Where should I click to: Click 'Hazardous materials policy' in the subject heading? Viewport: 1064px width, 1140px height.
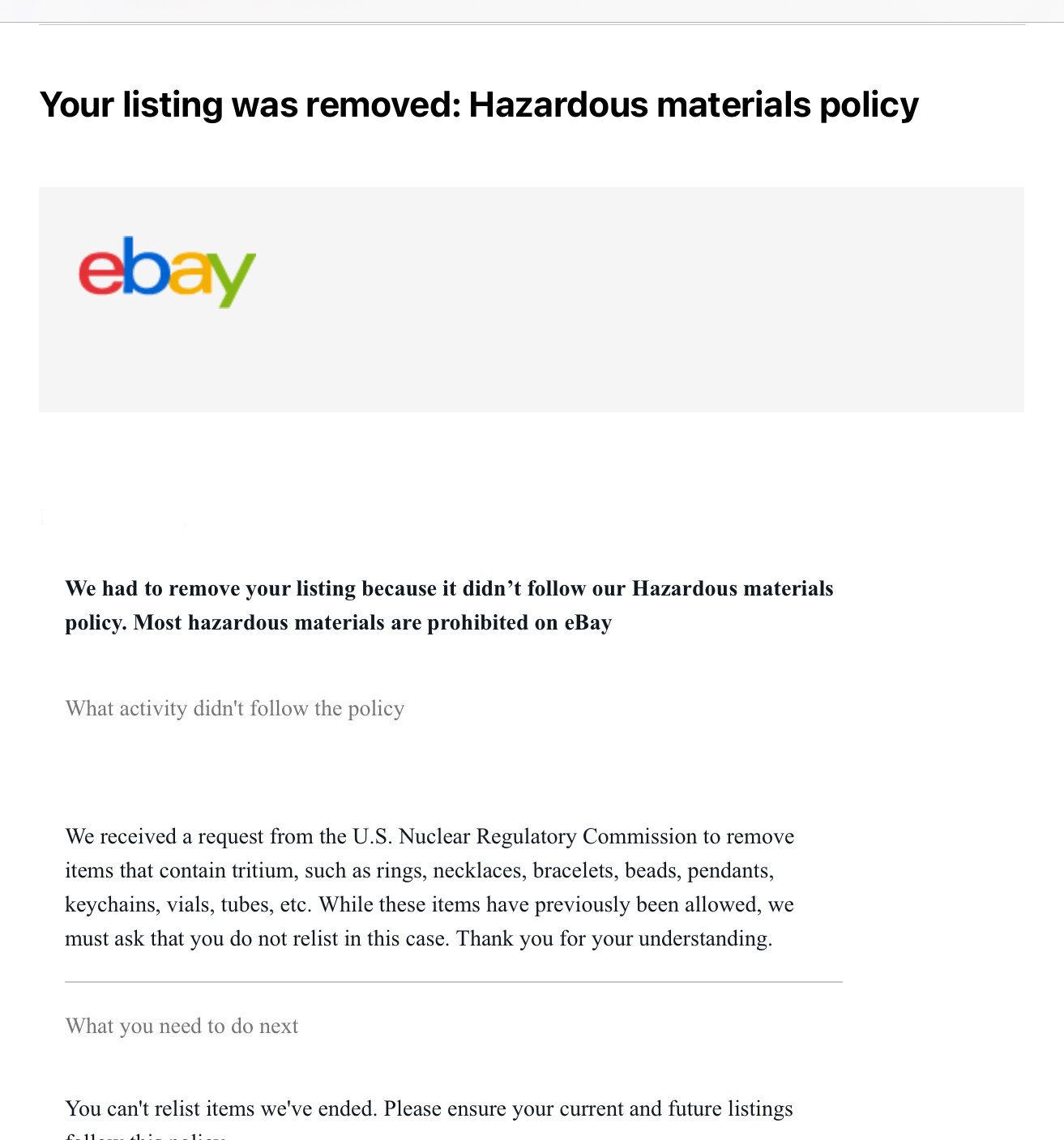[694, 105]
